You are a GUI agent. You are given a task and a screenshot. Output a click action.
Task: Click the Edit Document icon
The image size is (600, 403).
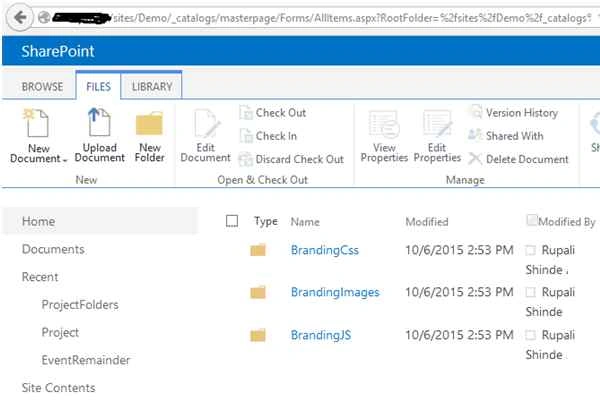[x=207, y=124]
